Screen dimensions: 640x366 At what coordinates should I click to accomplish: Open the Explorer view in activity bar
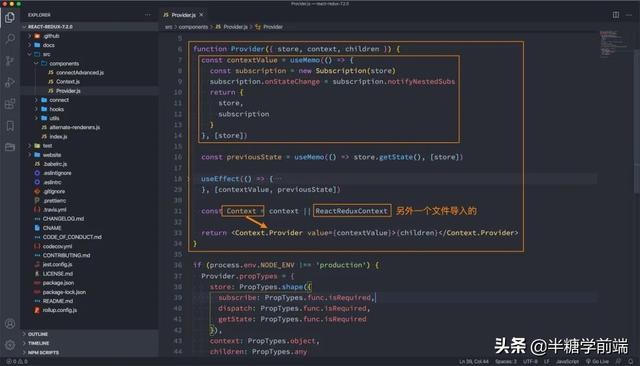[10, 17]
